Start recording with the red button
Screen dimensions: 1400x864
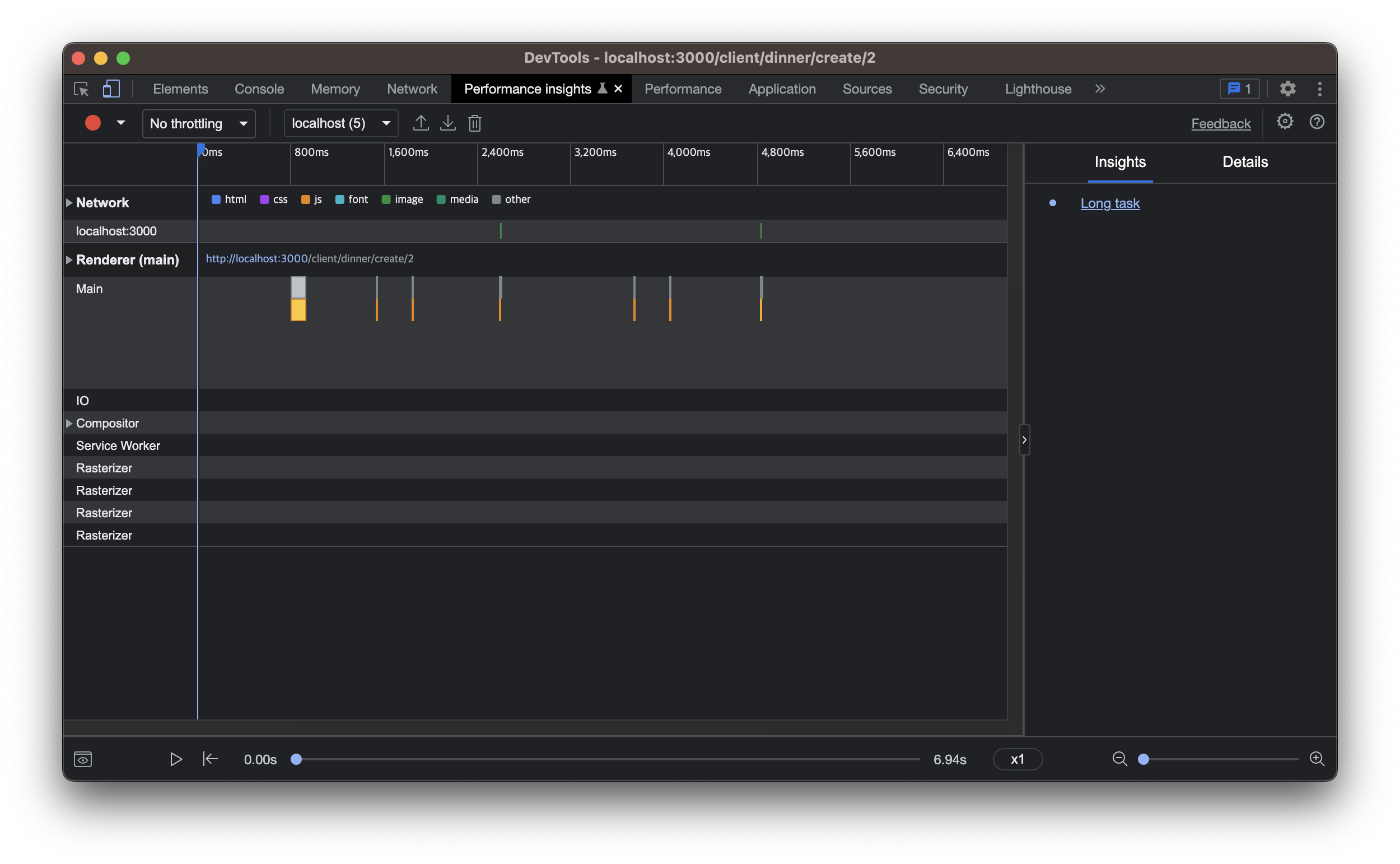(92, 123)
